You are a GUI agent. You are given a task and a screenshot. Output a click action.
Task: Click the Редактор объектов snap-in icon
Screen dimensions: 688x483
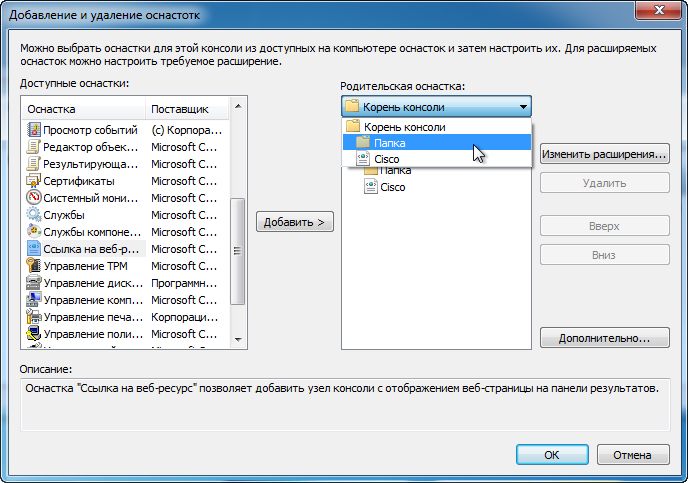click(x=34, y=147)
